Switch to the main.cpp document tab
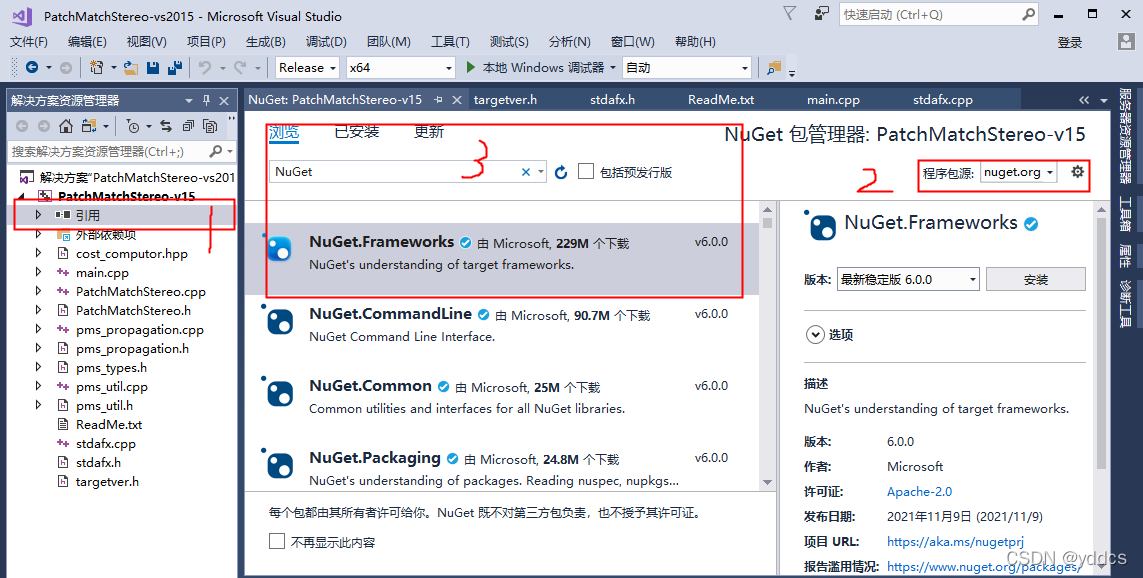This screenshot has width=1143, height=578. [833, 100]
